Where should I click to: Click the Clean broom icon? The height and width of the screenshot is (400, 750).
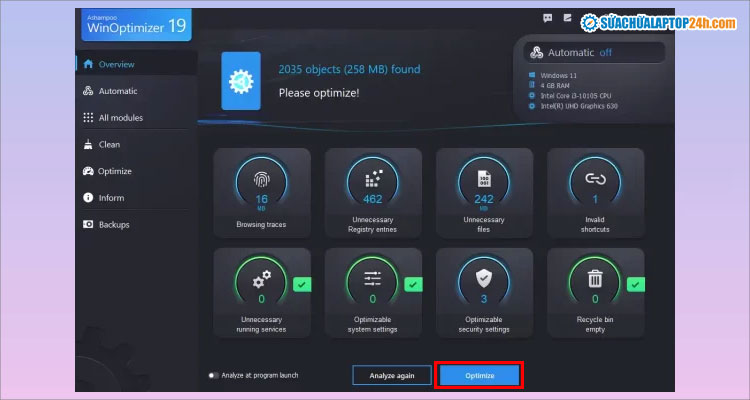[88, 144]
